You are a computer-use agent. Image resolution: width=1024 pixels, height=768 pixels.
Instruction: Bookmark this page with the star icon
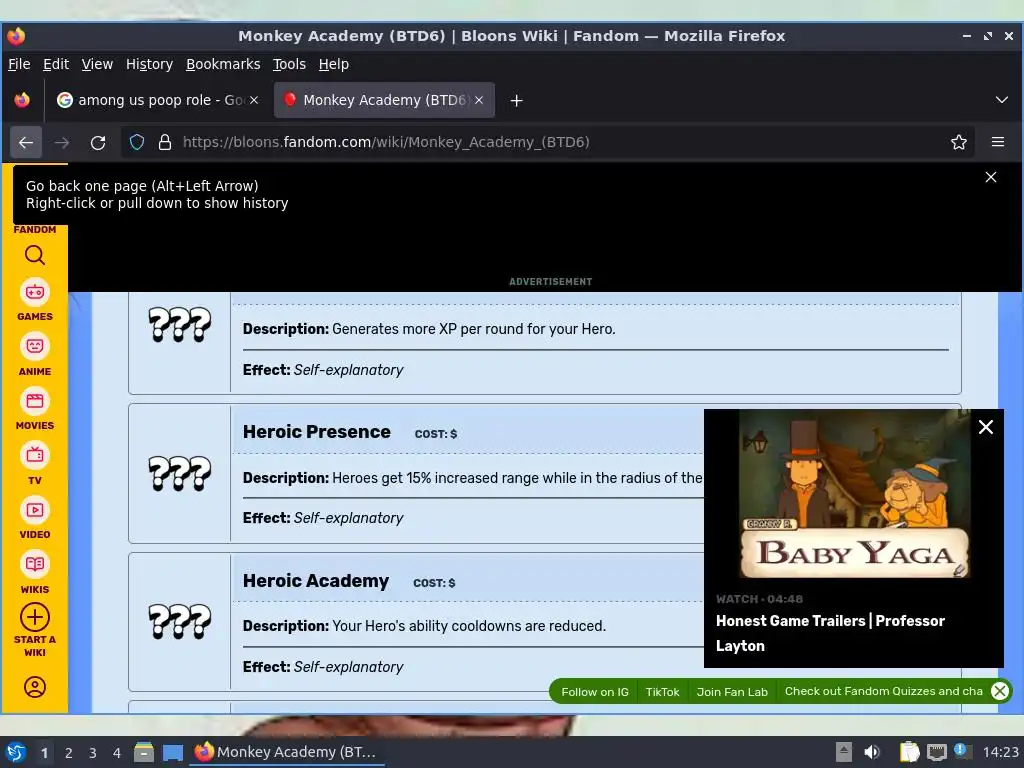click(x=958, y=142)
